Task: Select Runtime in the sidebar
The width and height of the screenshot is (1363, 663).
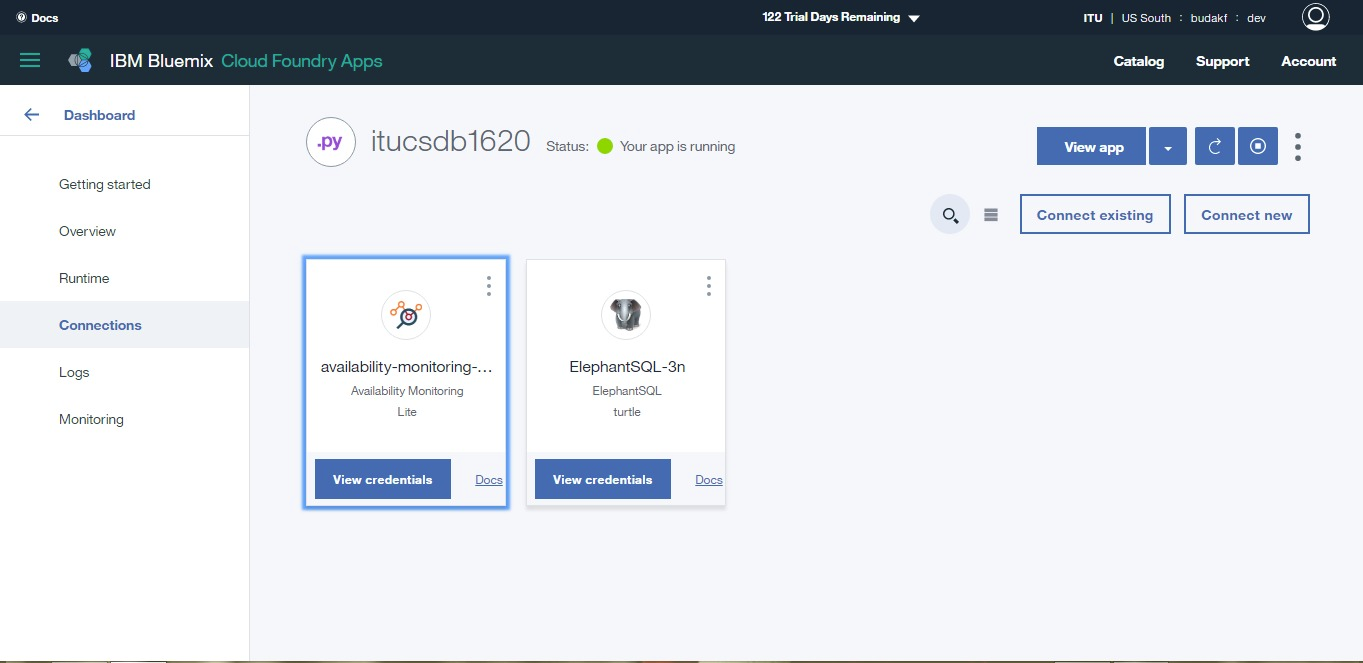Action: (84, 278)
